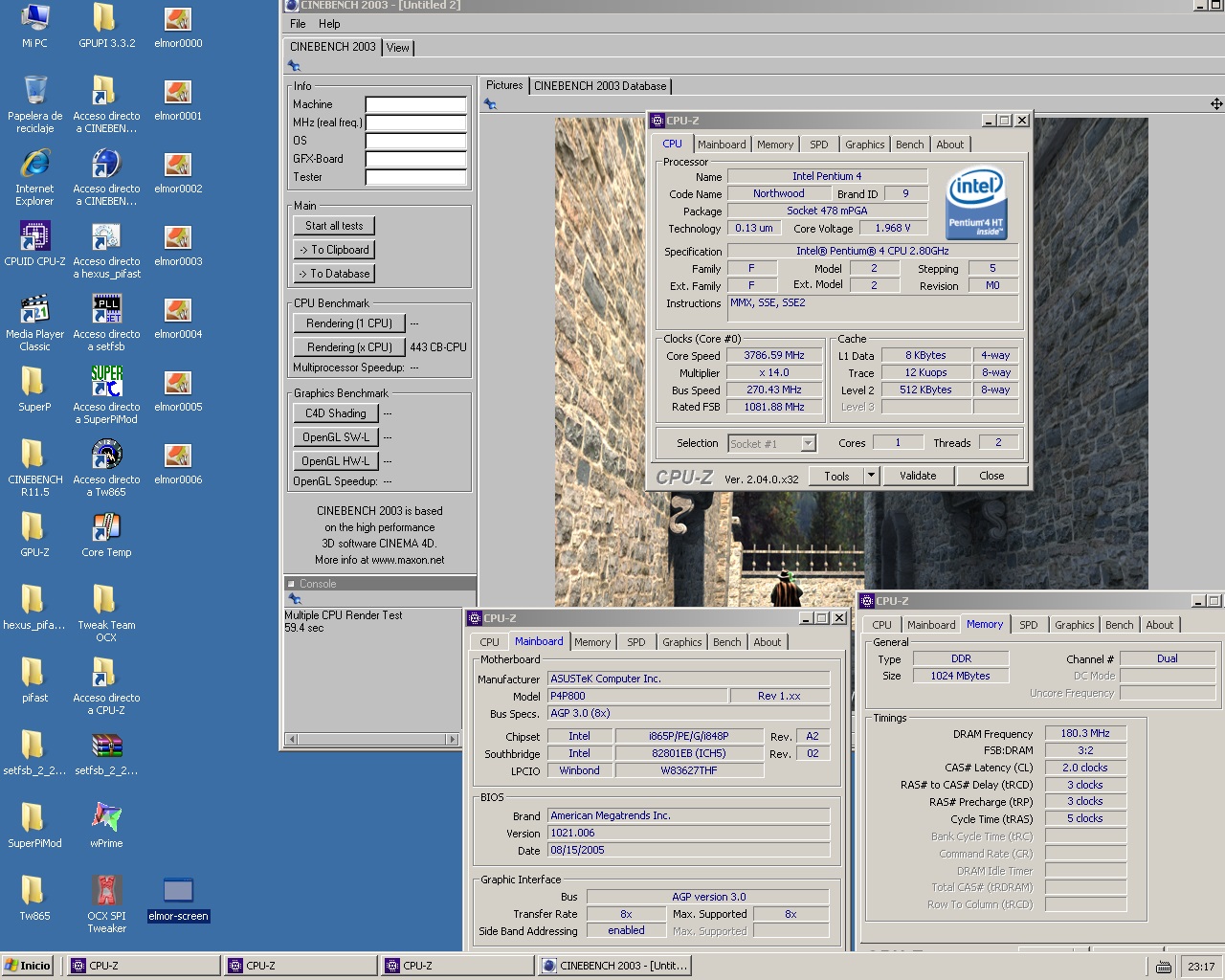Click the console horizontal scrollbar
The image size is (1225, 980).
click(x=372, y=739)
